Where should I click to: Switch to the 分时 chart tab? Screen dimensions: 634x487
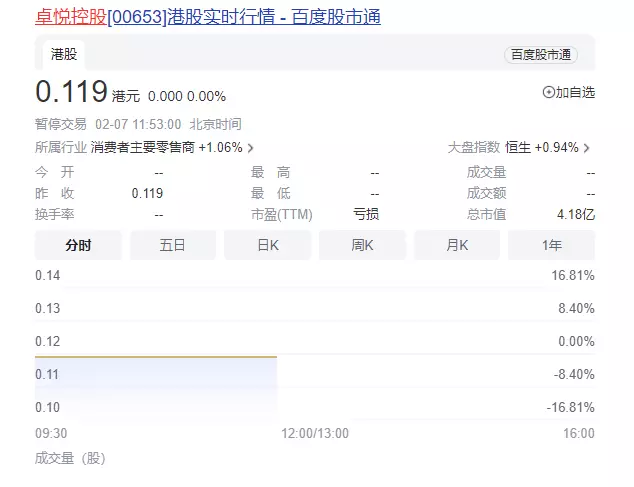78,245
